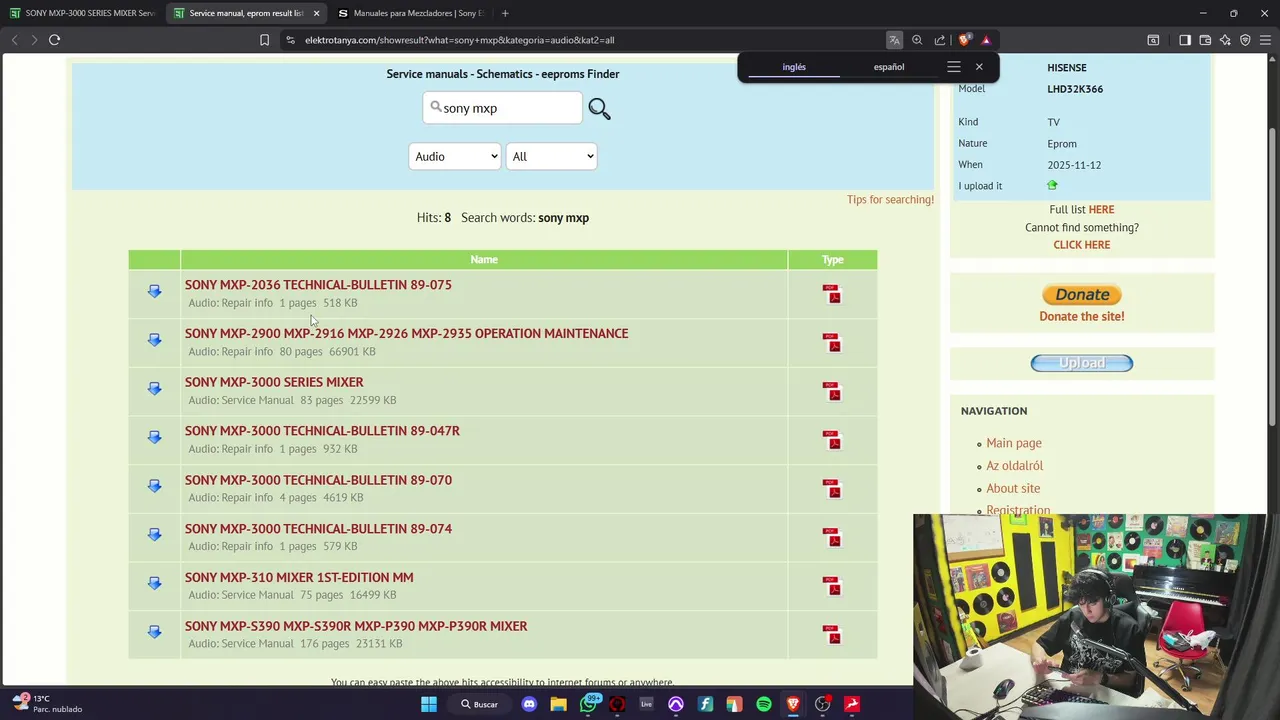This screenshot has height=720, width=1280.
Task: Click the Buscar taskbar search box
Action: pyautogui.click(x=479, y=704)
